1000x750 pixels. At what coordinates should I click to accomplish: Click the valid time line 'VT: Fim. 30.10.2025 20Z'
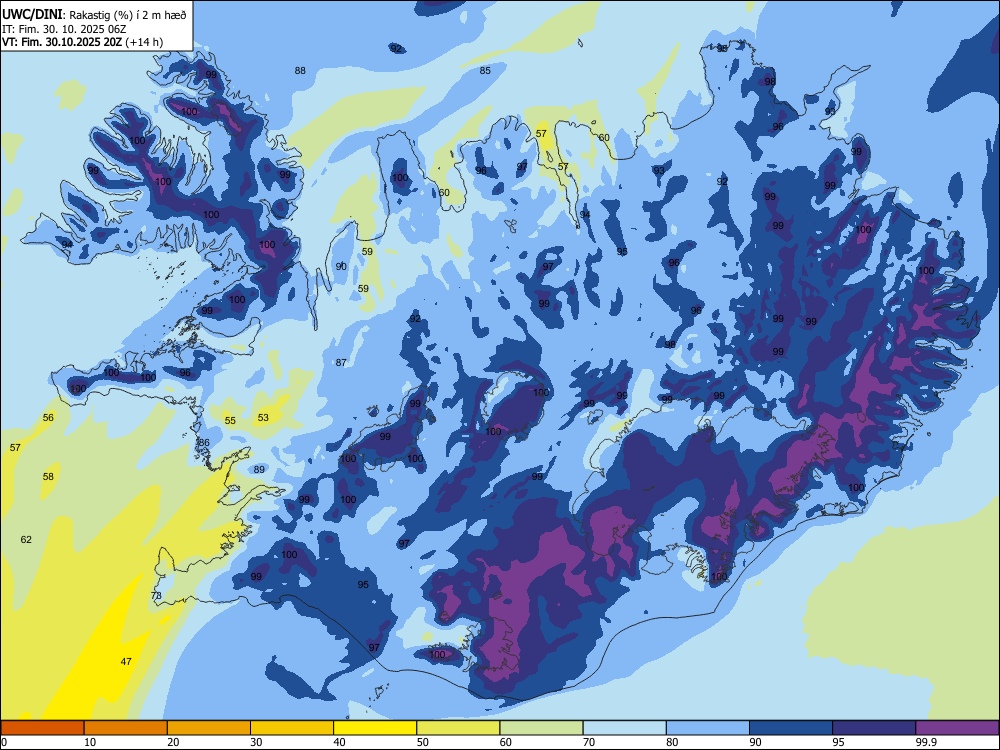click(62, 42)
